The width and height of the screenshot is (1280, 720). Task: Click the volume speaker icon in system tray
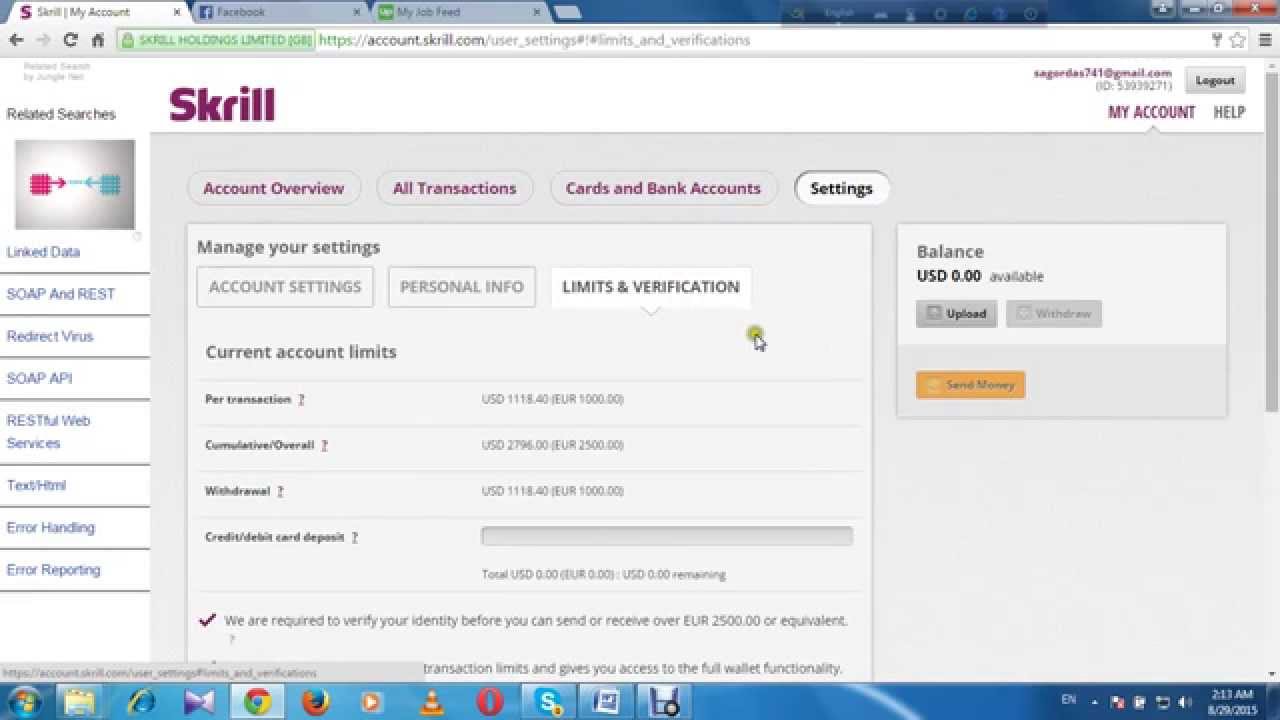pyautogui.click(x=1185, y=702)
